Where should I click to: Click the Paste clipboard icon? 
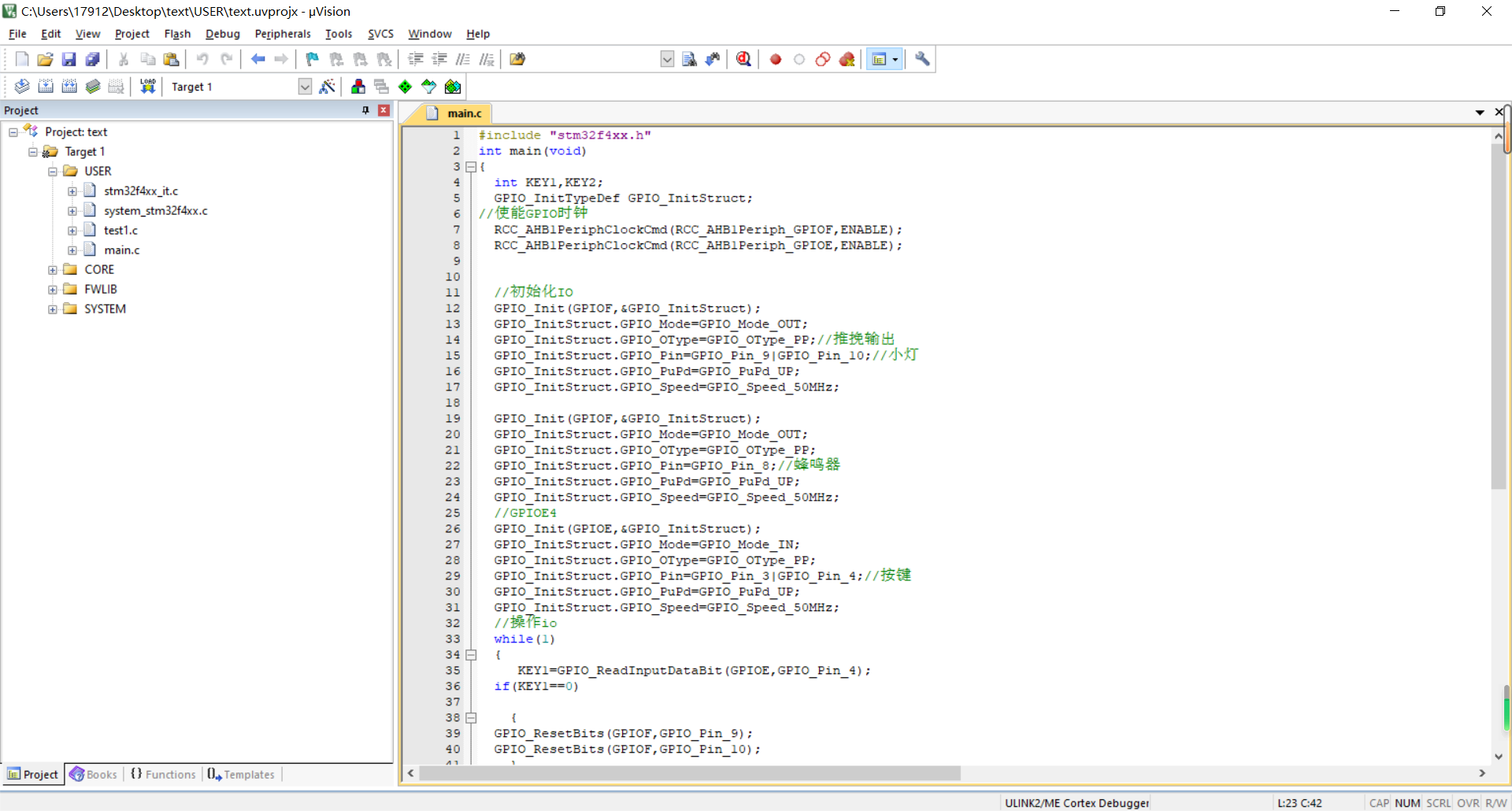[171, 59]
